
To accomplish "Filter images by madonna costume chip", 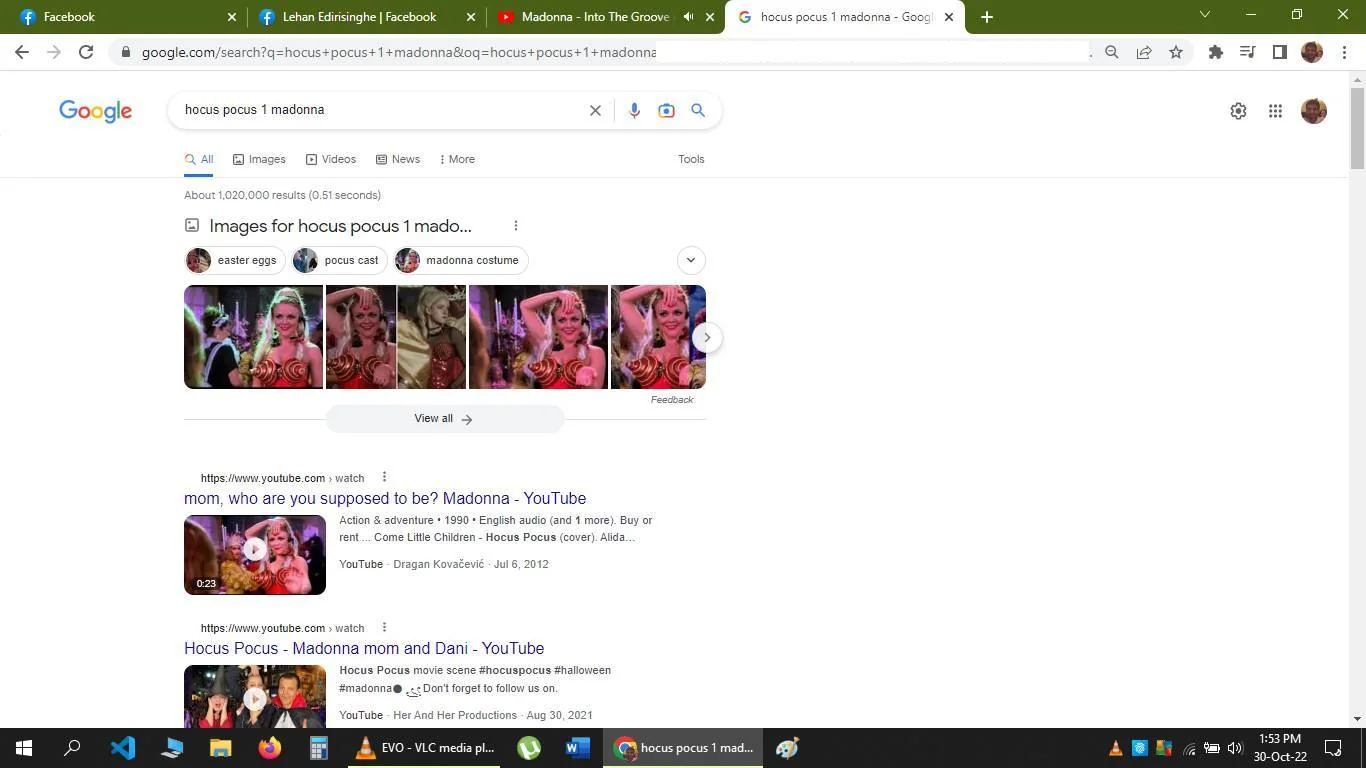I will [461, 260].
